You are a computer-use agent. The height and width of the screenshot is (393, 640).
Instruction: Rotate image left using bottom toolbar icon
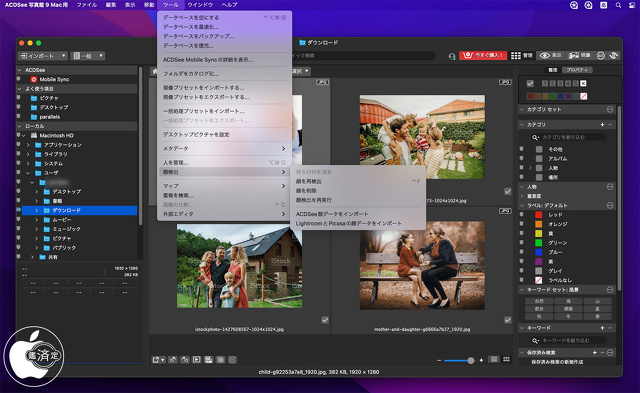point(173,360)
